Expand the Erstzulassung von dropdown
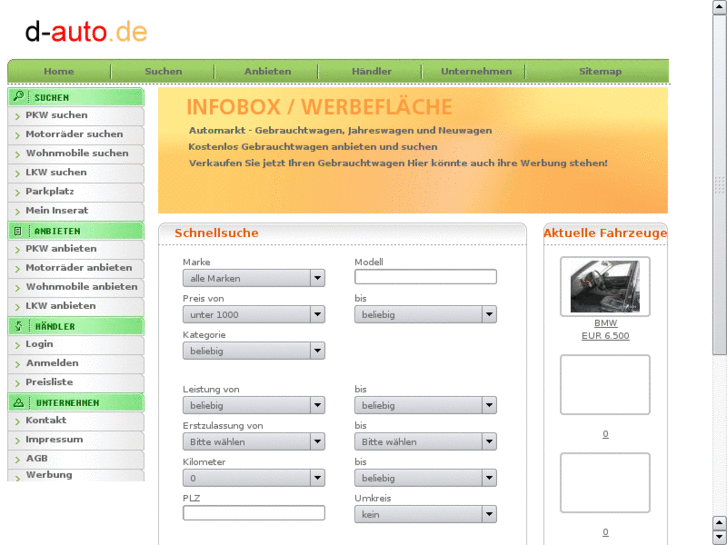The height and width of the screenshot is (545, 727). pyautogui.click(x=254, y=442)
